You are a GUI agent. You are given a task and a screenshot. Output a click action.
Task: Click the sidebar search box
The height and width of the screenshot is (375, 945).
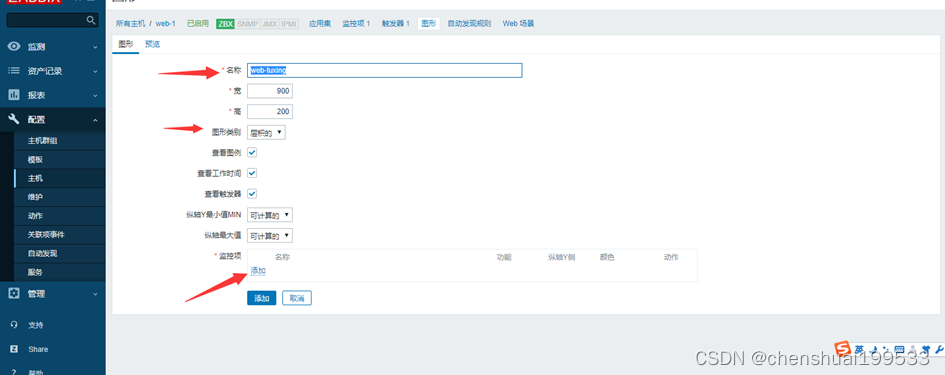pos(52,20)
